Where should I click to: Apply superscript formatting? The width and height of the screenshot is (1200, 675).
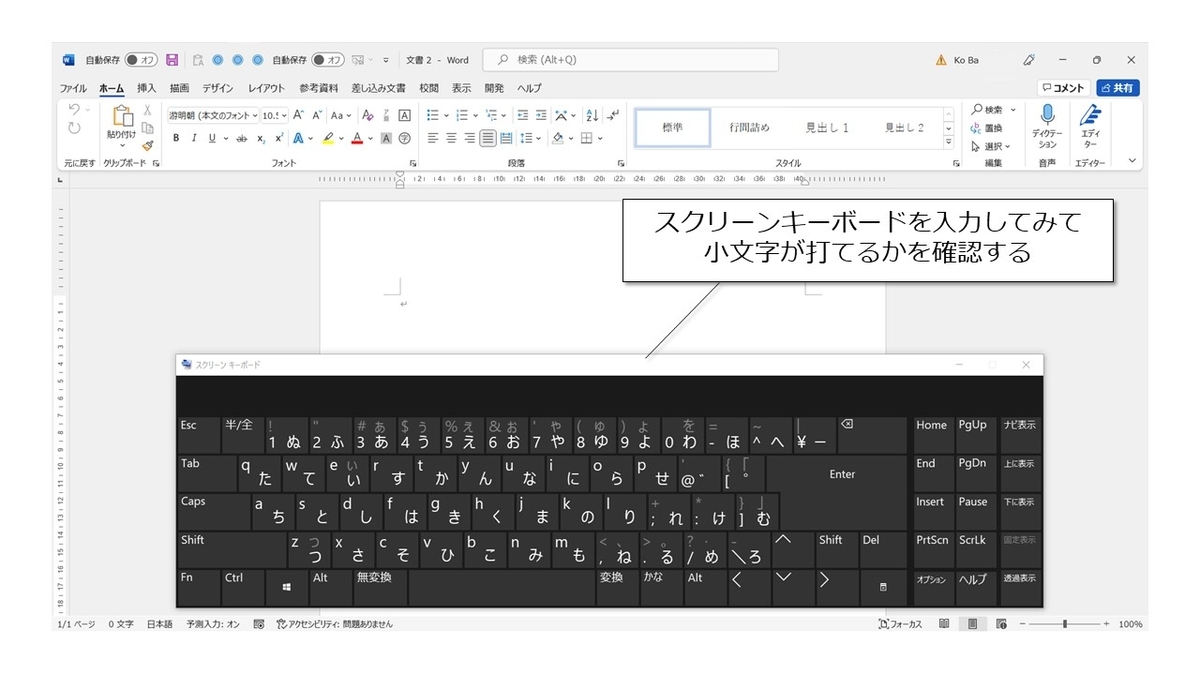pyautogui.click(x=278, y=138)
